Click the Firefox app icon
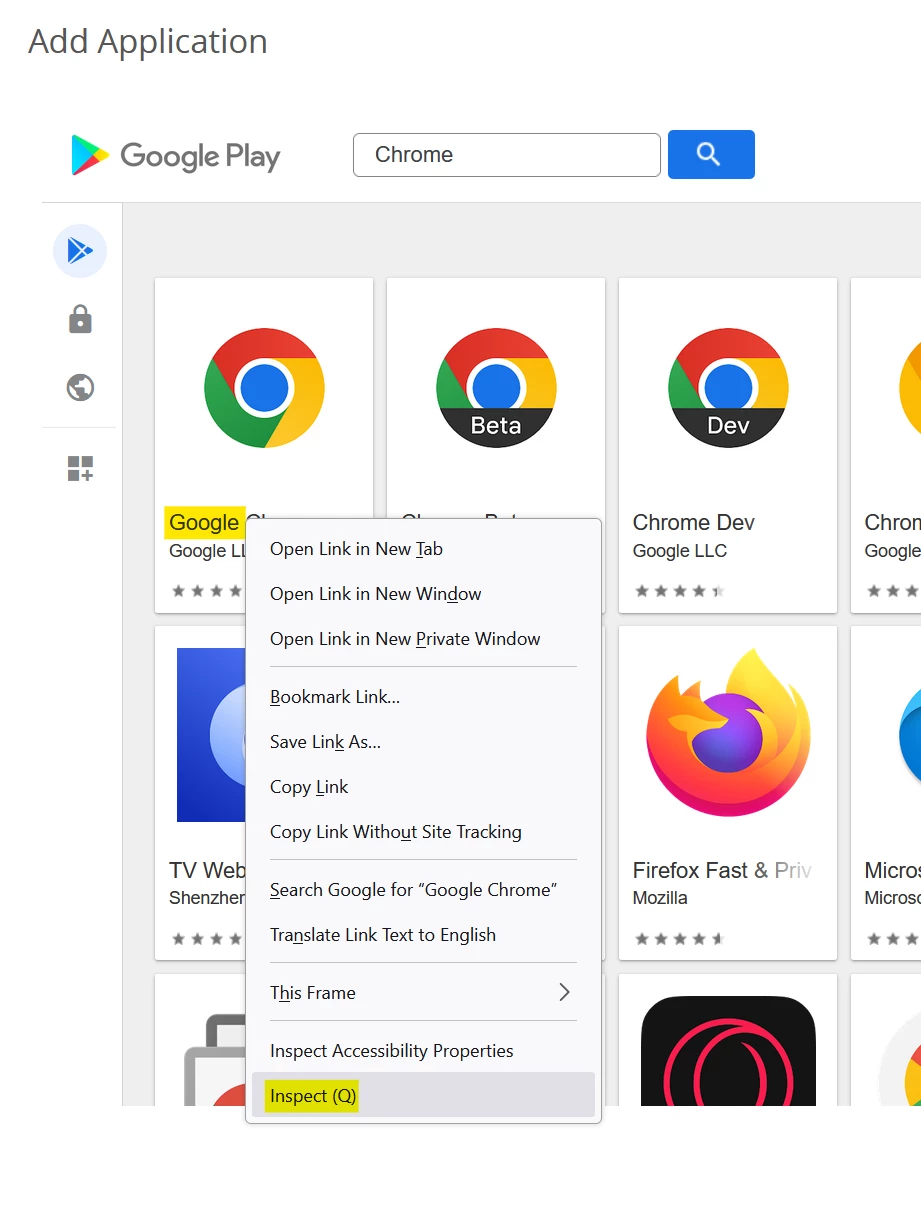 point(728,734)
